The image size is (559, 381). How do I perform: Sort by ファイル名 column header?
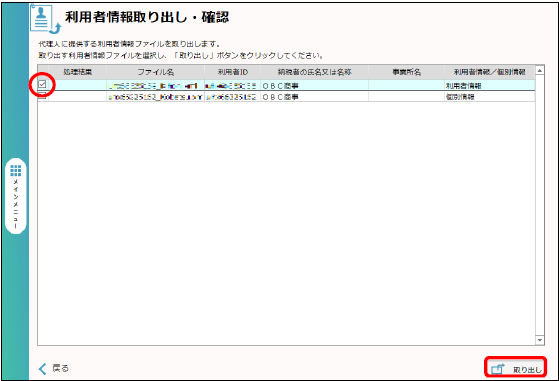155,72
